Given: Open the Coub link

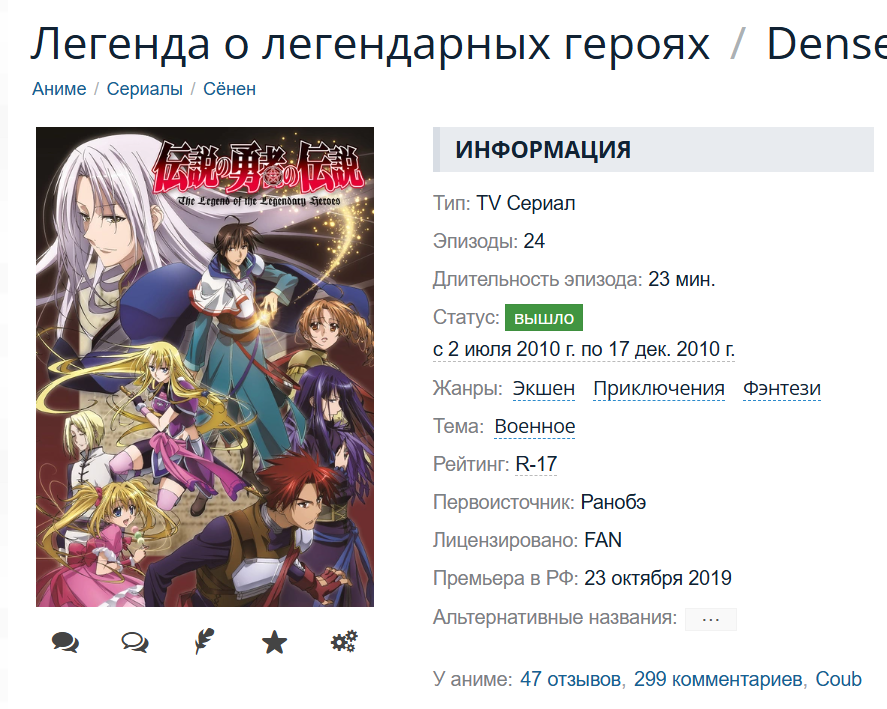Looking at the screenshot, I should [838, 679].
